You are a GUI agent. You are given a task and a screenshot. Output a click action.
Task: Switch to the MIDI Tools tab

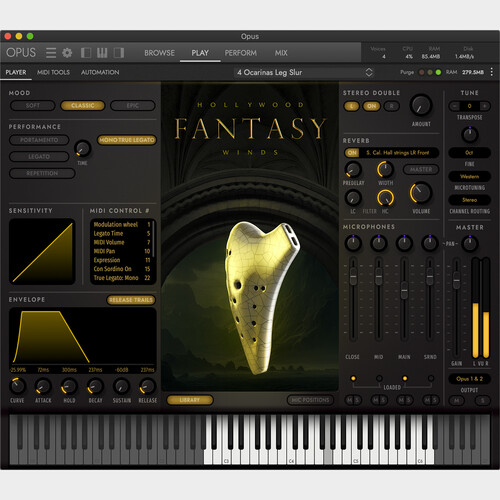[53, 72]
